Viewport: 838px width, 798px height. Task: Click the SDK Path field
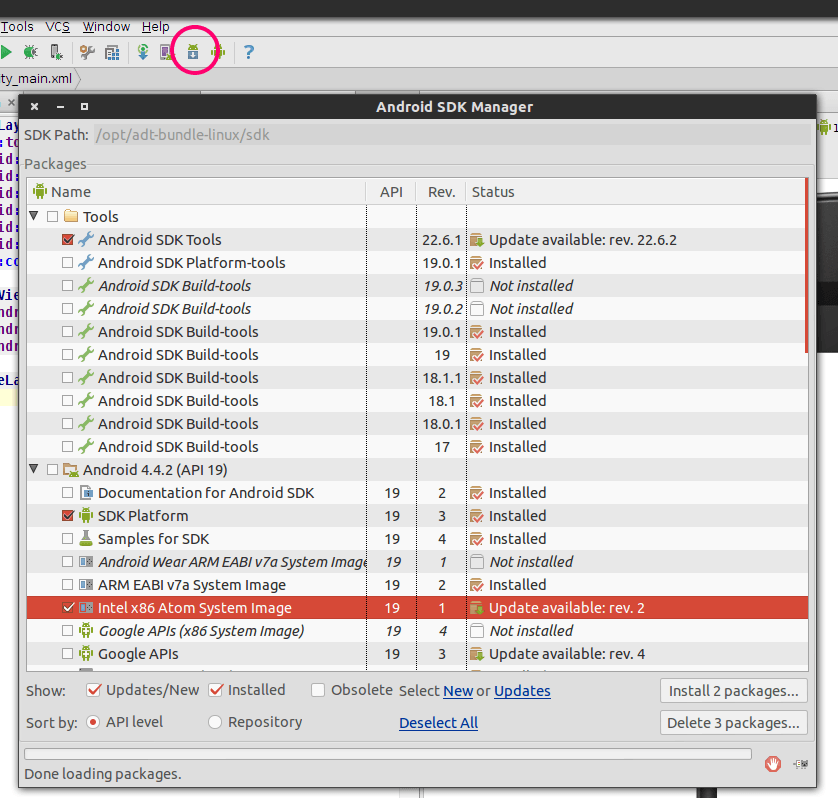tap(452, 135)
